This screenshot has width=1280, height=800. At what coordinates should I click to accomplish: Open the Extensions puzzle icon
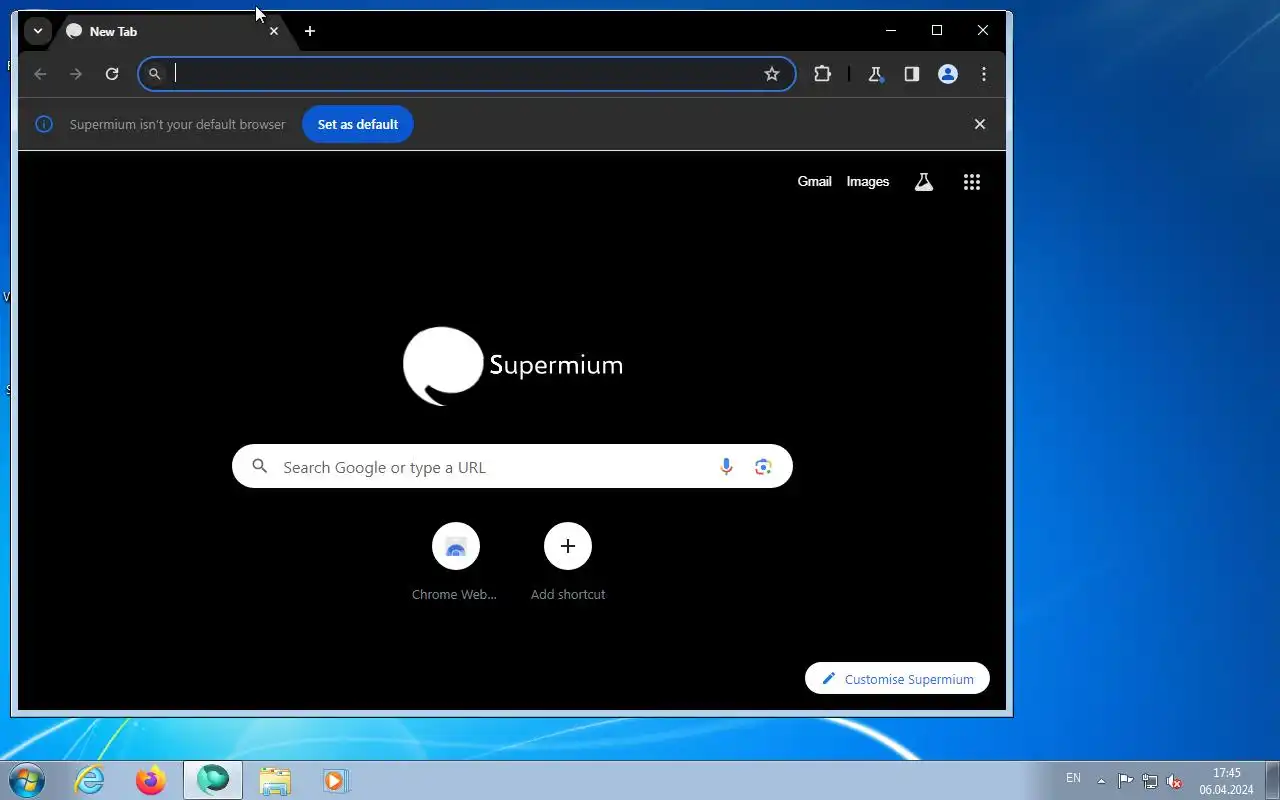pyautogui.click(x=823, y=74)
